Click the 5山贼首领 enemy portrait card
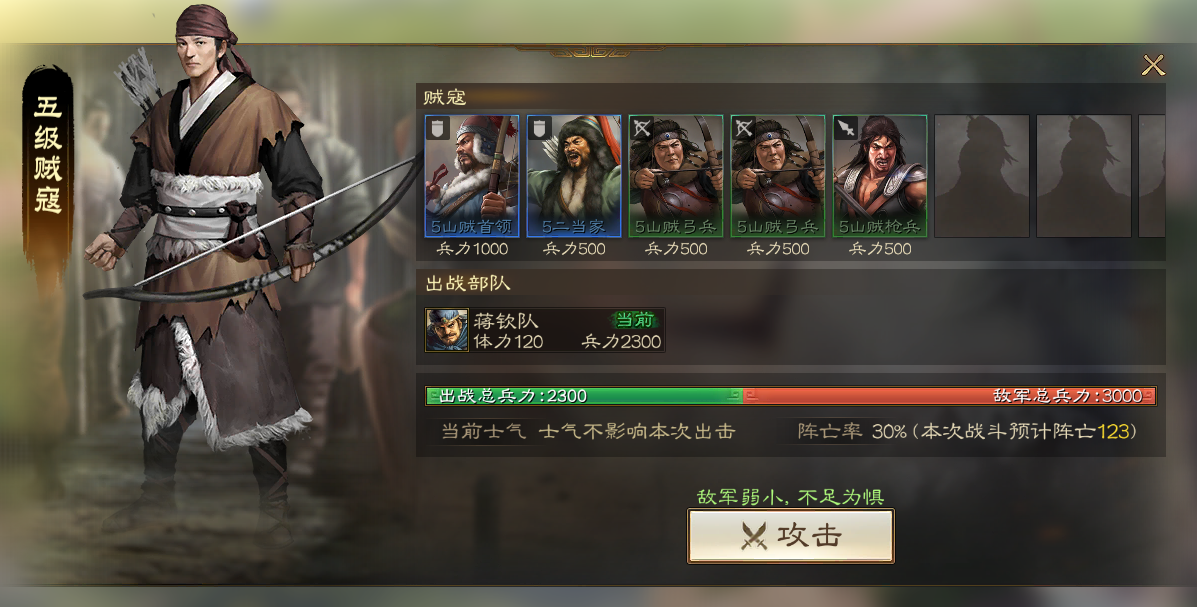This screenshot has width=1197, height=607. [472, 176]
